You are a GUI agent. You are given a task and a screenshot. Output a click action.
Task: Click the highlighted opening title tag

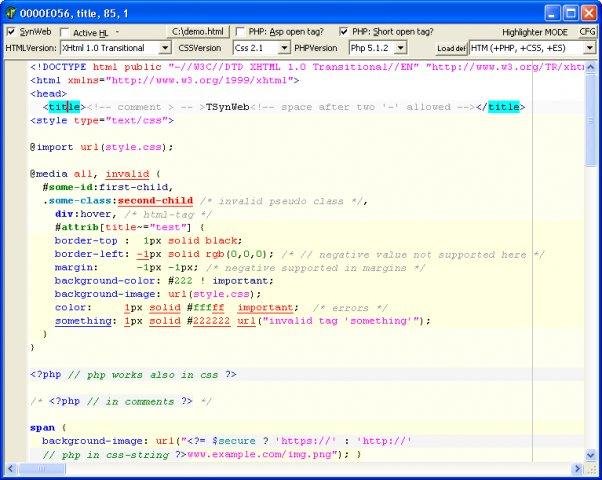click(x=64, y=107)
